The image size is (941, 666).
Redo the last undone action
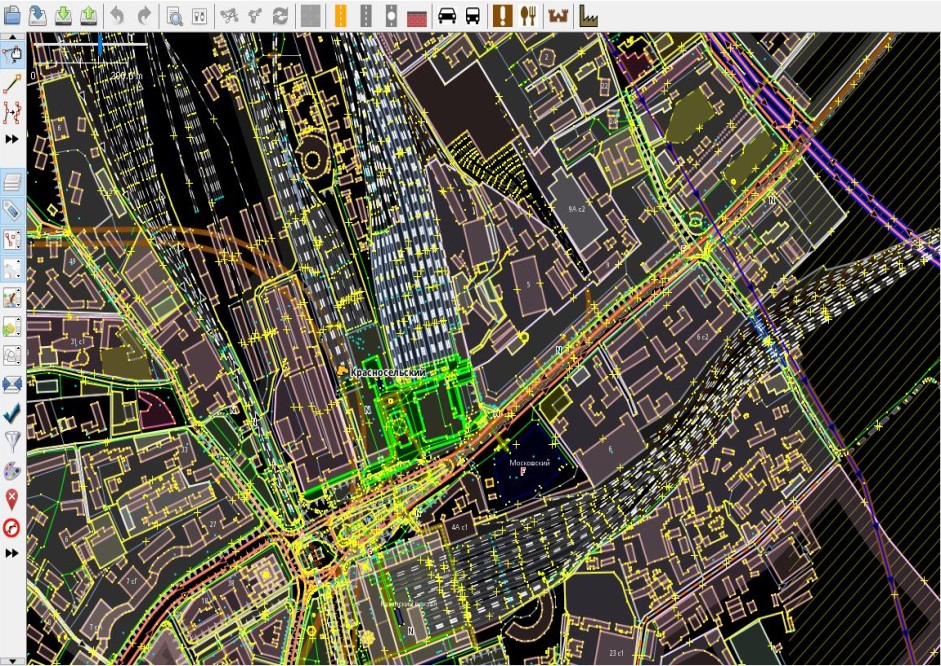point(144,15)
